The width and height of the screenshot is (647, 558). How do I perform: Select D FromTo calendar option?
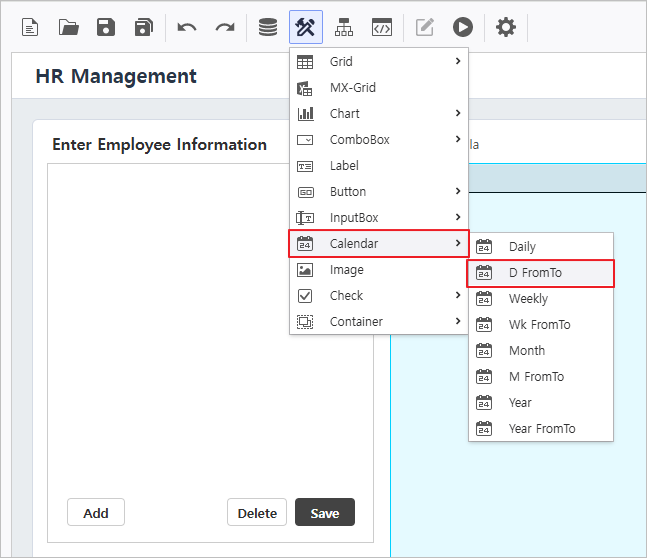click(x=540, y=273)
